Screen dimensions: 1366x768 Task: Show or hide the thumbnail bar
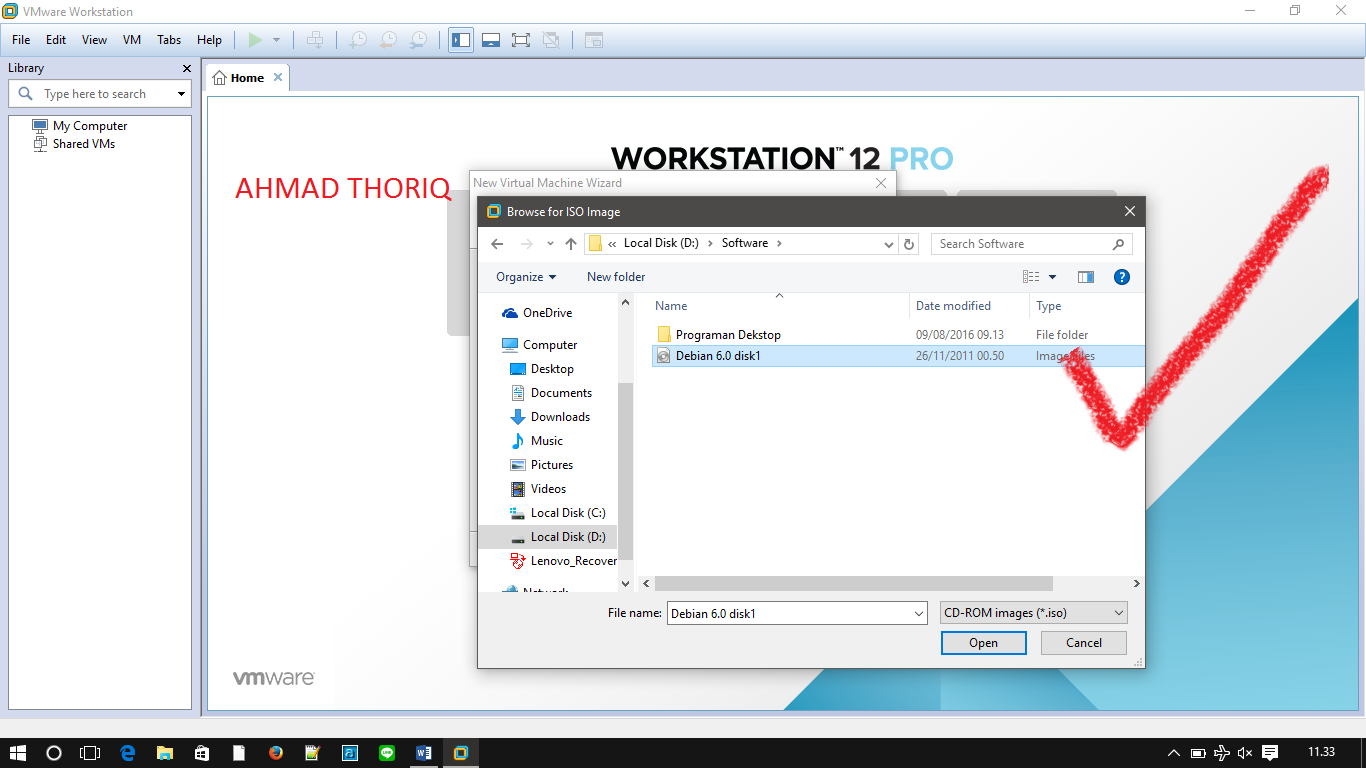coord(491,40)
